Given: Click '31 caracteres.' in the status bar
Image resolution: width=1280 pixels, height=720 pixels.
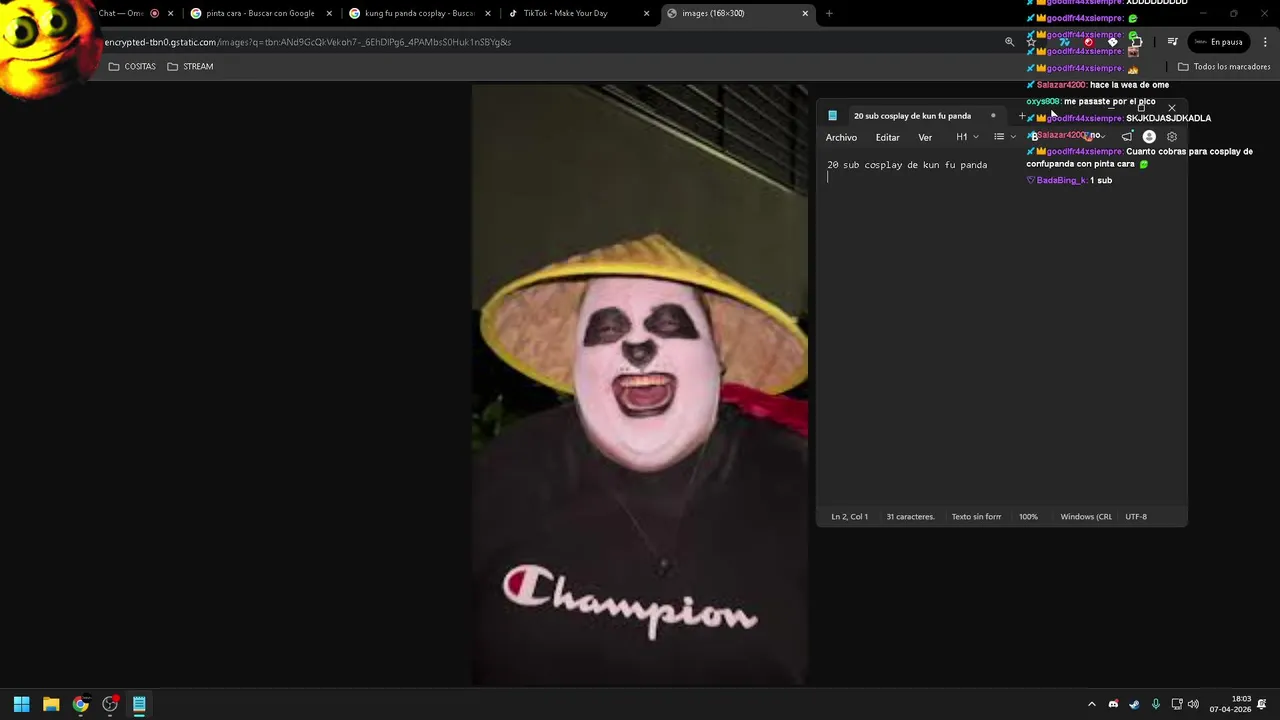Looking at the screenshot, I should 910,517.
